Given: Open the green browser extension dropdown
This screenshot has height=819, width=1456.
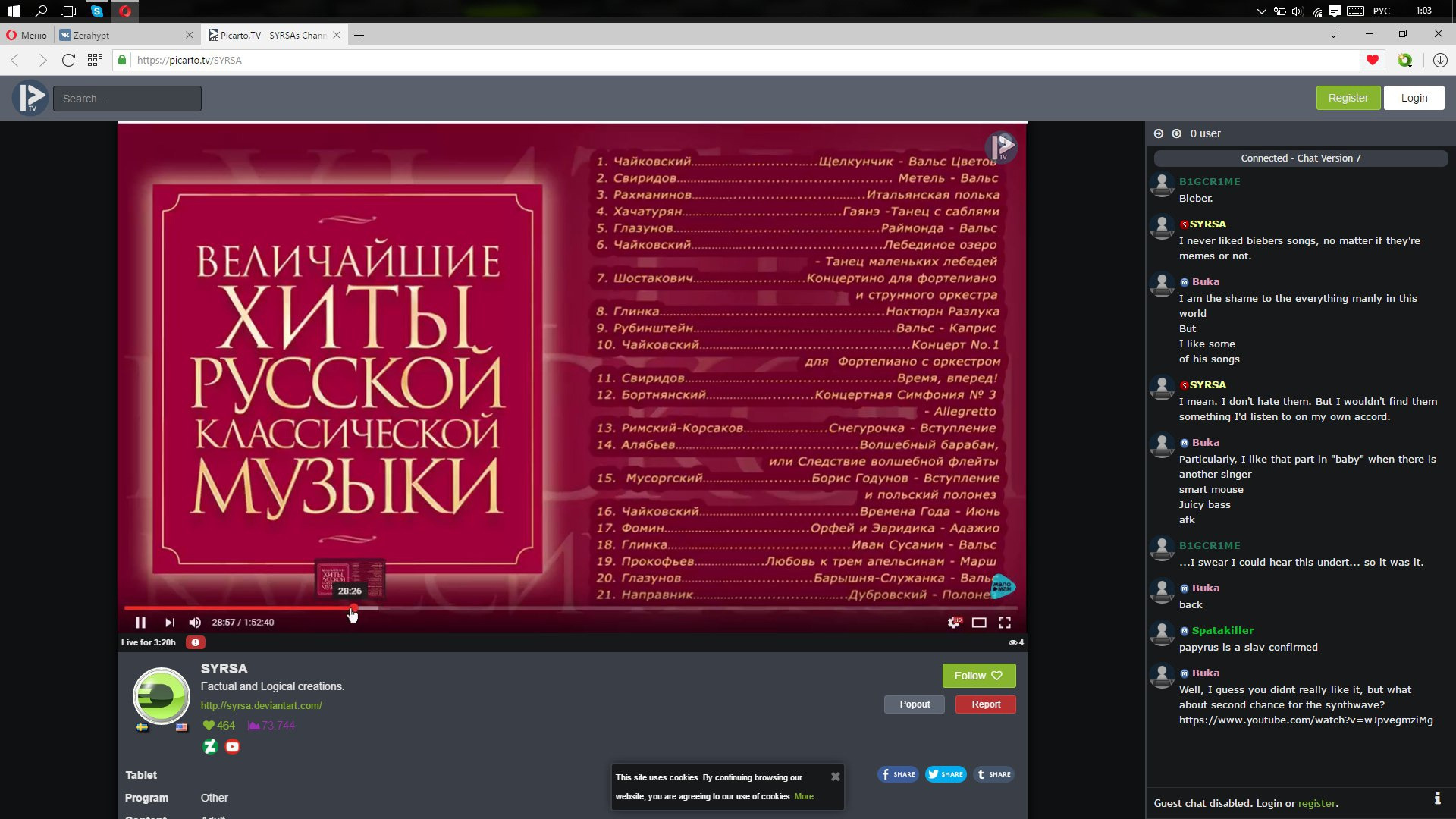Looking at the screenshot, I should [1405, 60].
